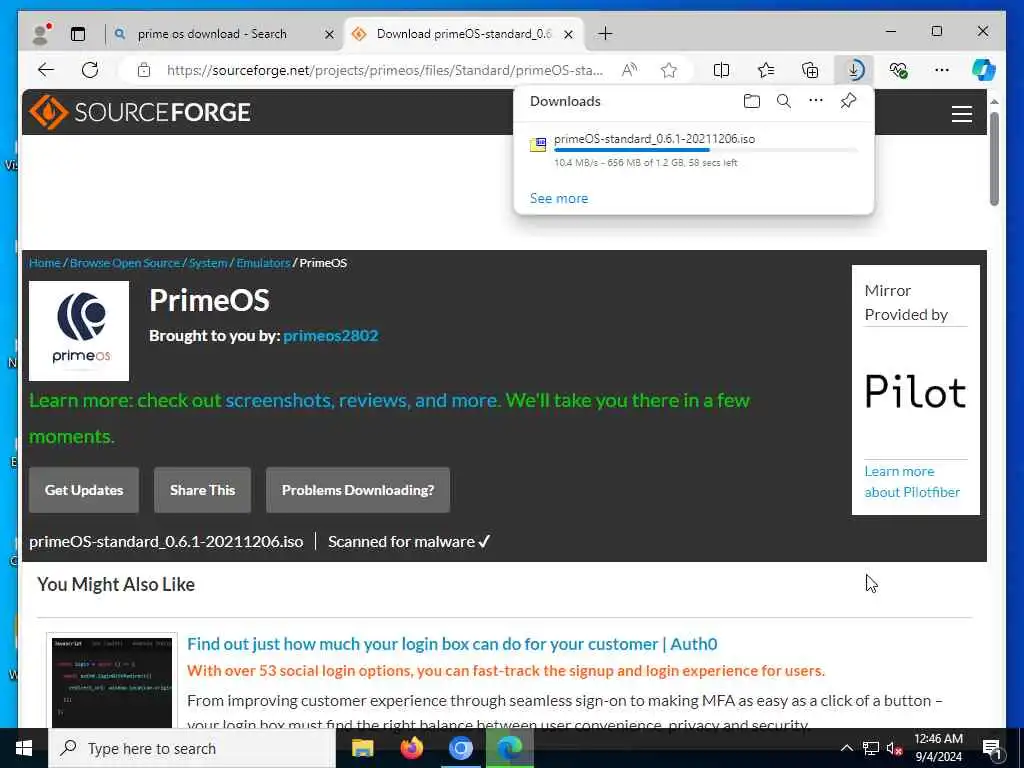The width and height of the screenshot is (1024, 768).
Task: Click Problems Downloading? button
Action: 358,490
